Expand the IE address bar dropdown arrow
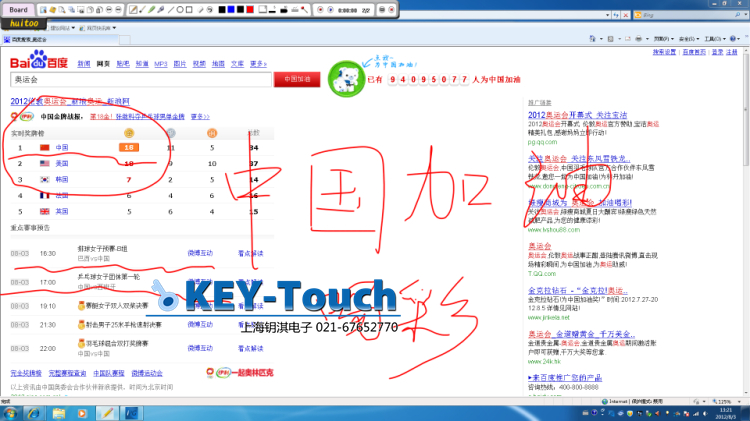 point(607,15)
